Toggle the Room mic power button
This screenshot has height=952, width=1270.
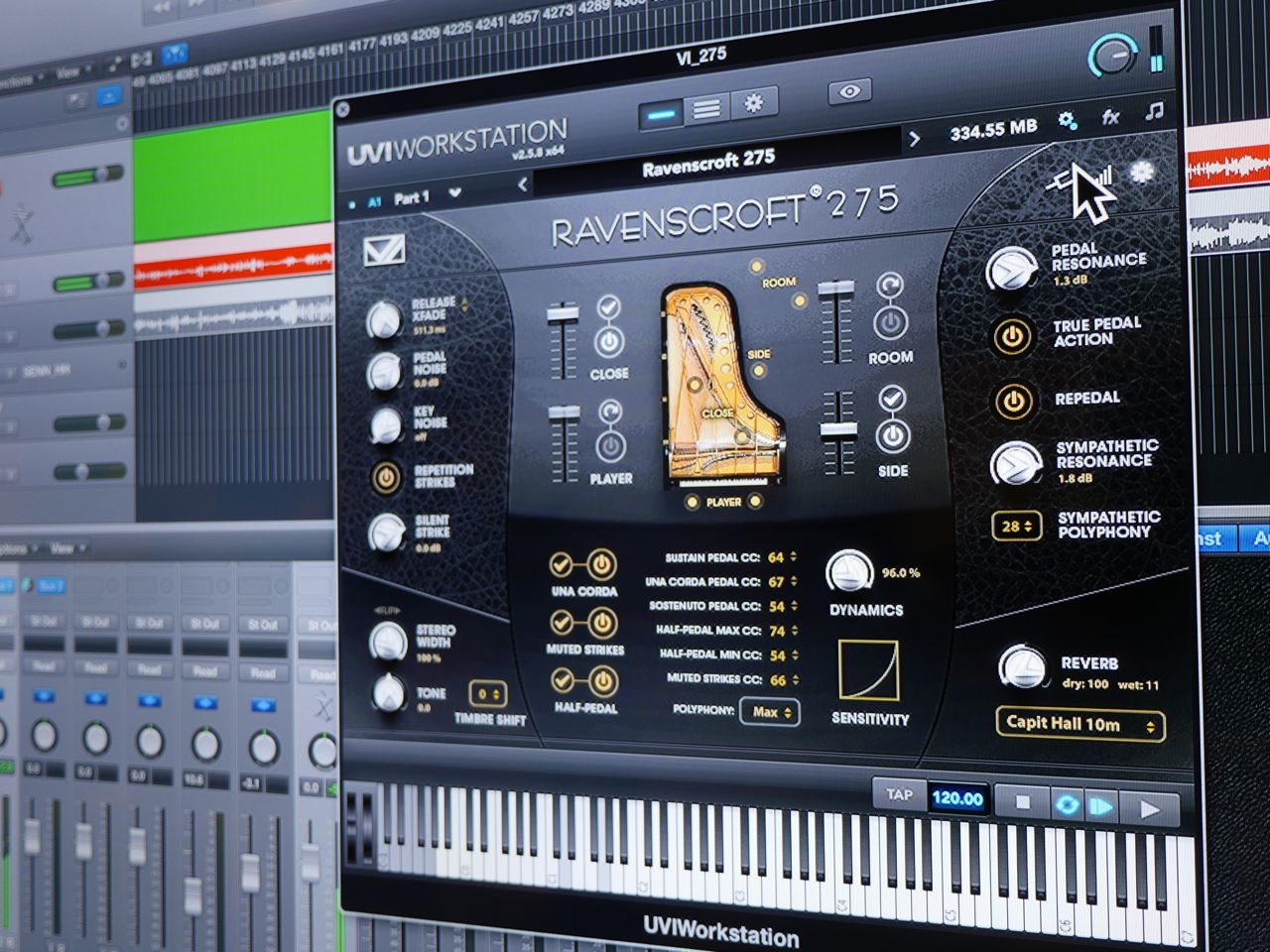[x=891, y=322]
